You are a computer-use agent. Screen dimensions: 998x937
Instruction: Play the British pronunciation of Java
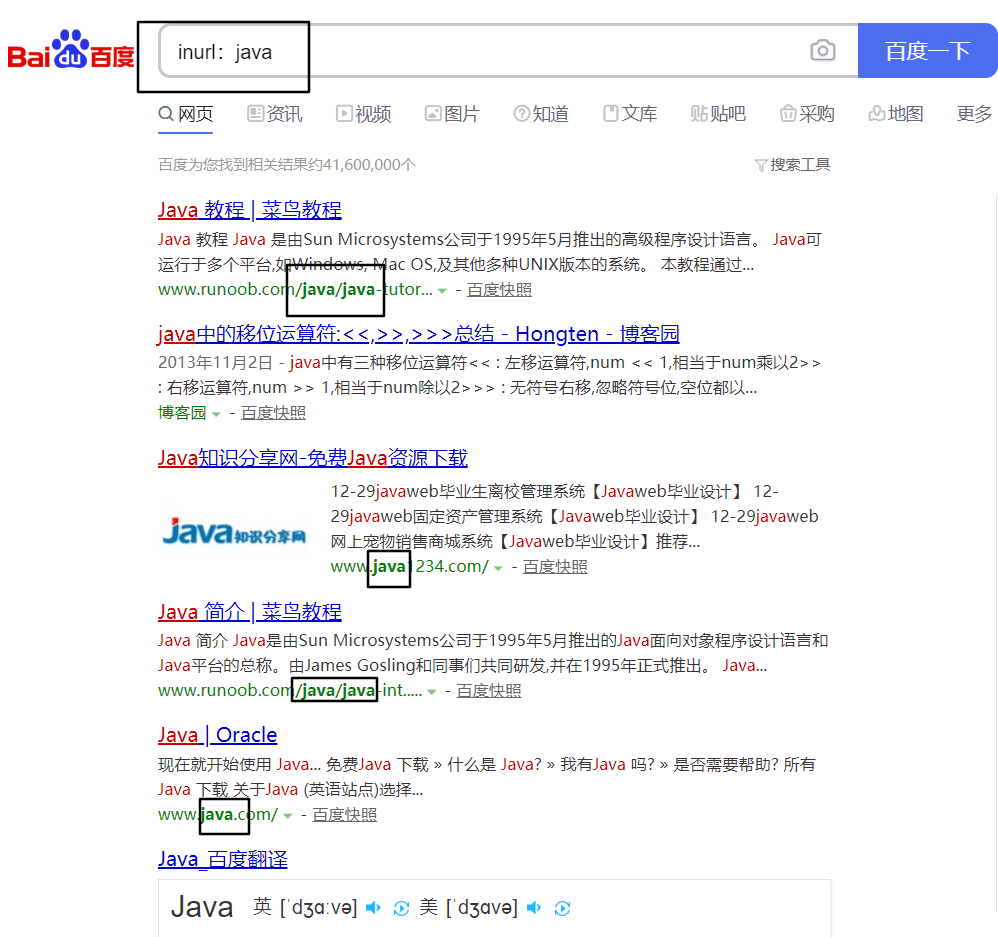pyautogui.click(x=373, y=908)
